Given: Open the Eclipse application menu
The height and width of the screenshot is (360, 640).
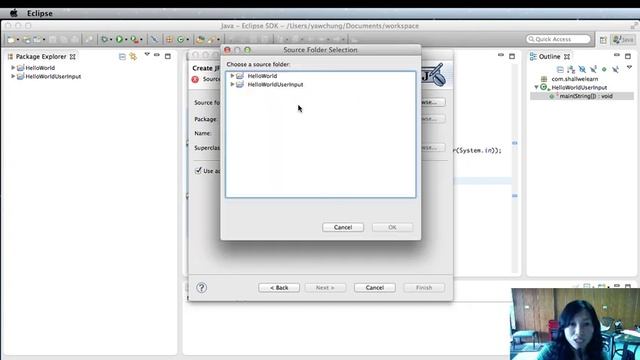Looking at the screenshot, I should (x=40, y=13).
